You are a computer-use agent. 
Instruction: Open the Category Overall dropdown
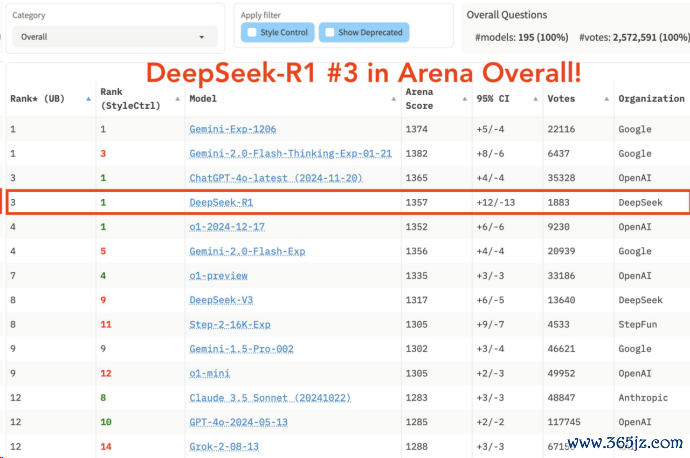[x=115, y=37]
